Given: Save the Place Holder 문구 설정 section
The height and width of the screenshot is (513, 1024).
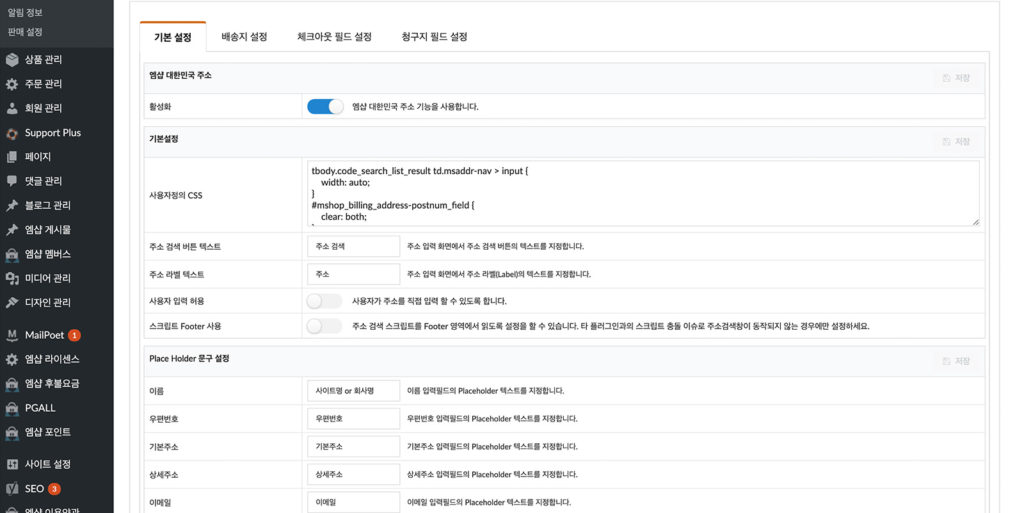Looking at the screenshot, I should [x=956, y=361].
